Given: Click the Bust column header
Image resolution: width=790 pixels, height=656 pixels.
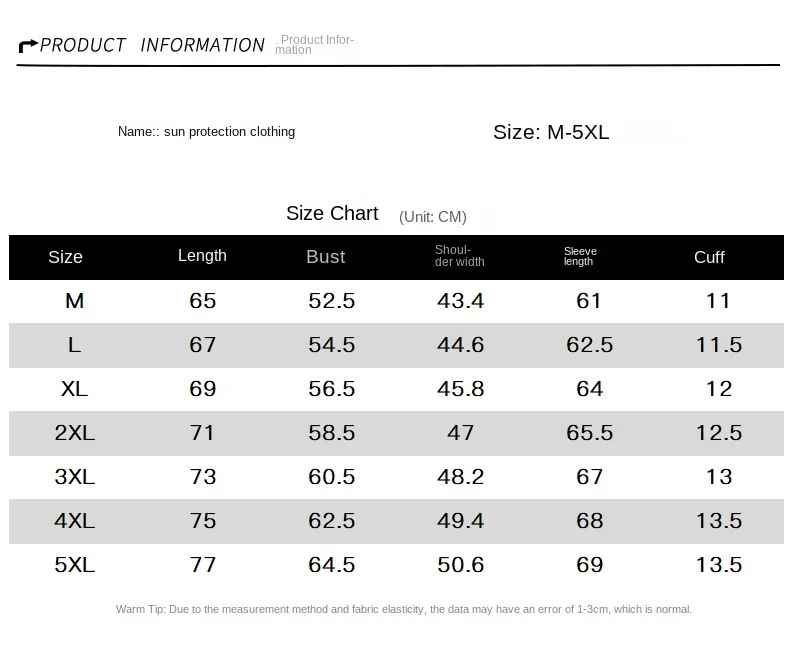Looking at the screenshot, I should tap(326, 257).
